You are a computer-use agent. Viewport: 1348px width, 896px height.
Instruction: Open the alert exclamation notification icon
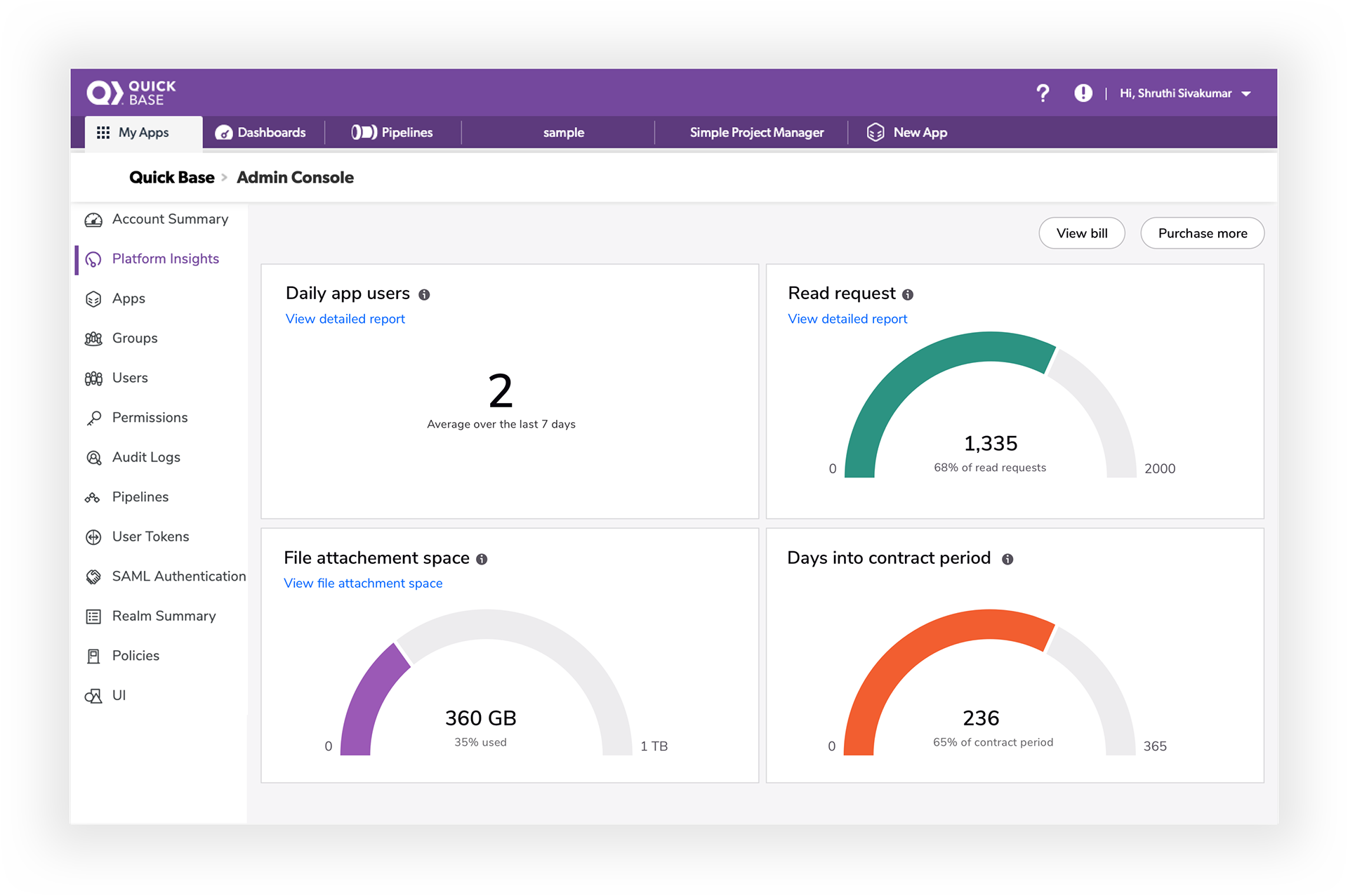[x=1083, y=93]
